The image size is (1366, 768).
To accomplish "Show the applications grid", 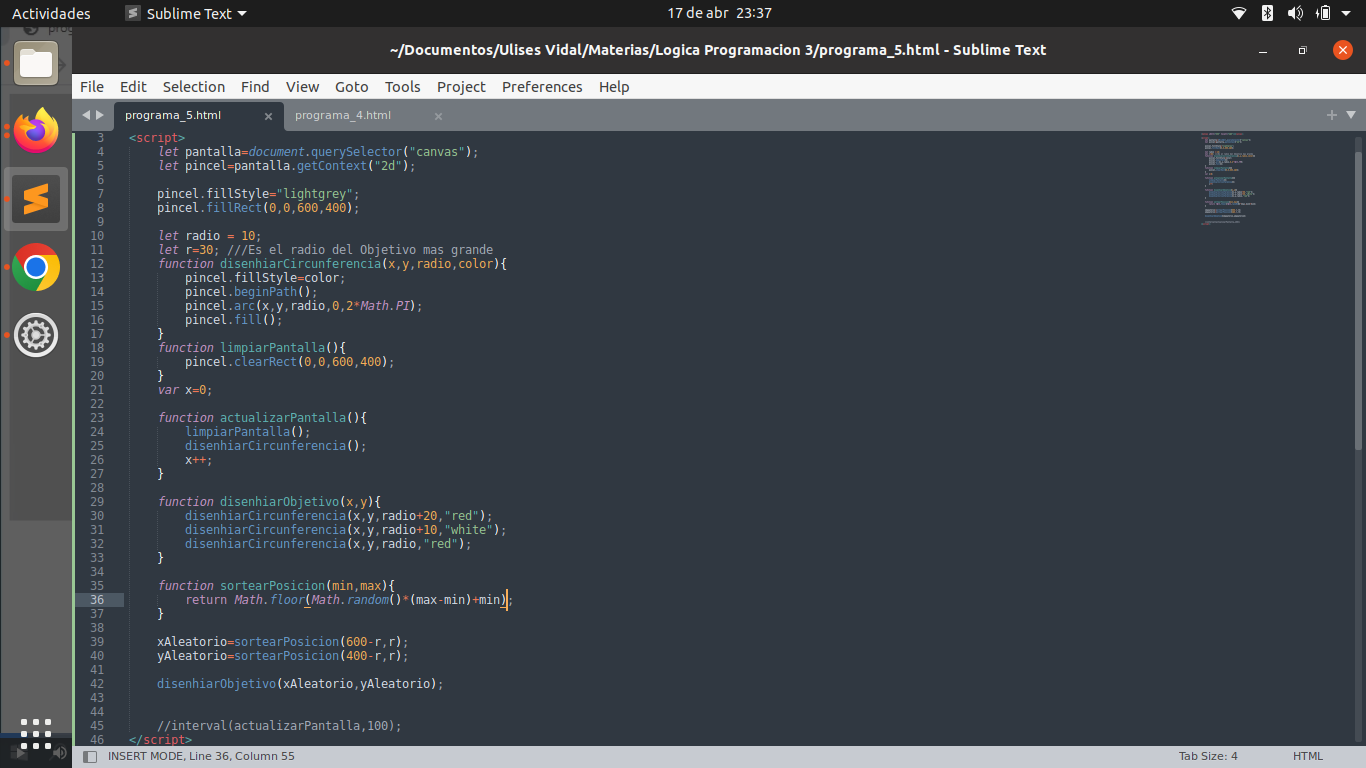I will coord(36,733).
